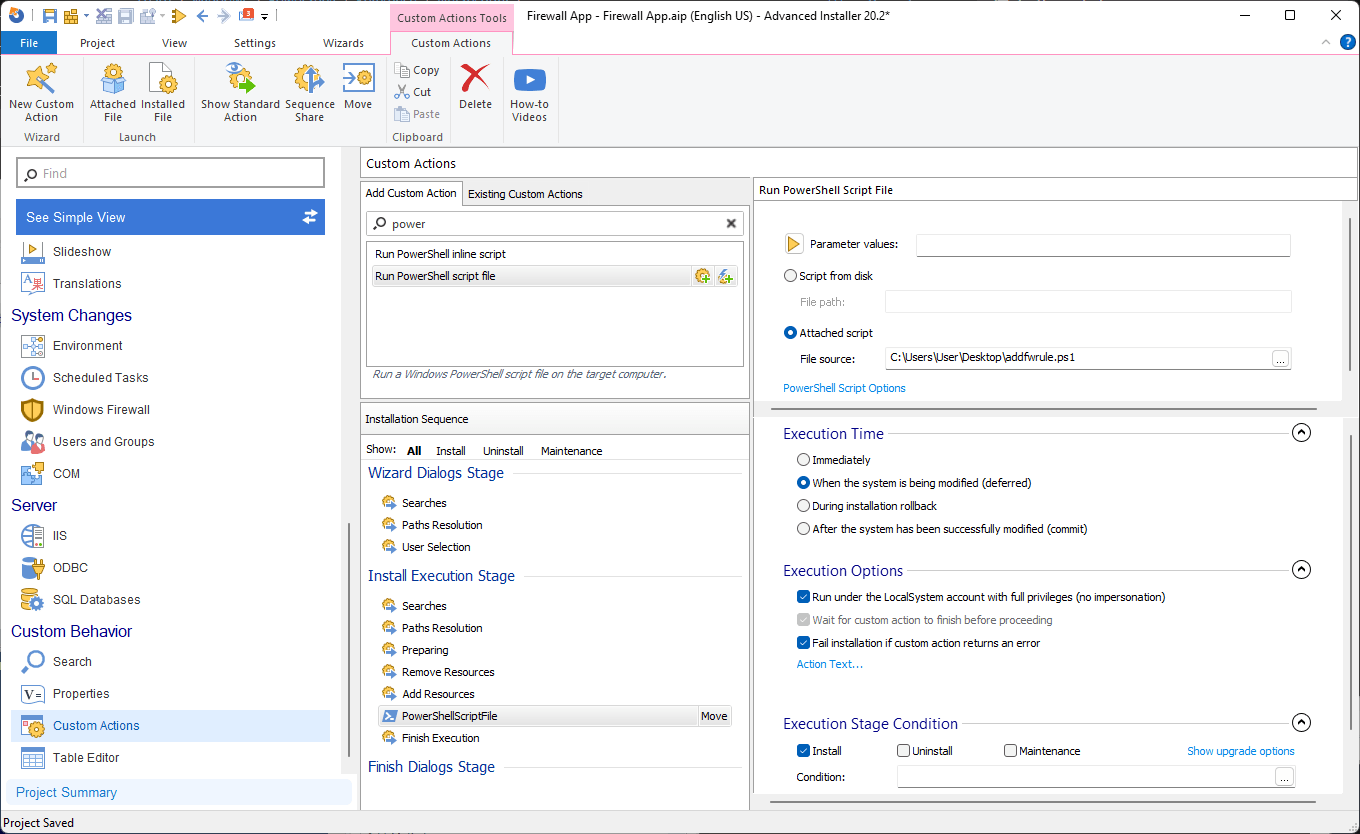This screenshot has height=834, width=1360.
Task: Open How-to Videos
Action: tap(529, 92)
